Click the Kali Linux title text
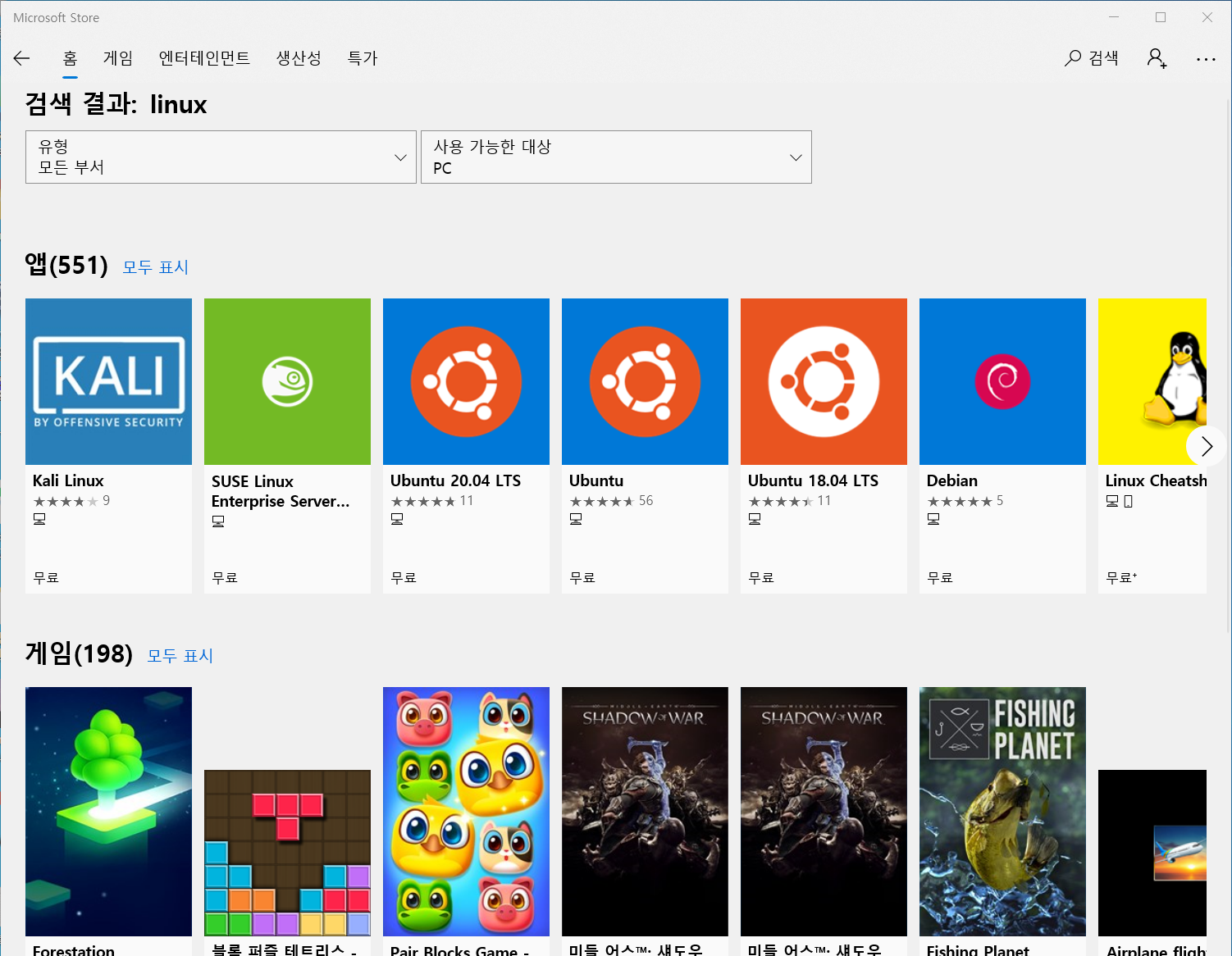 tap(68, 480)
